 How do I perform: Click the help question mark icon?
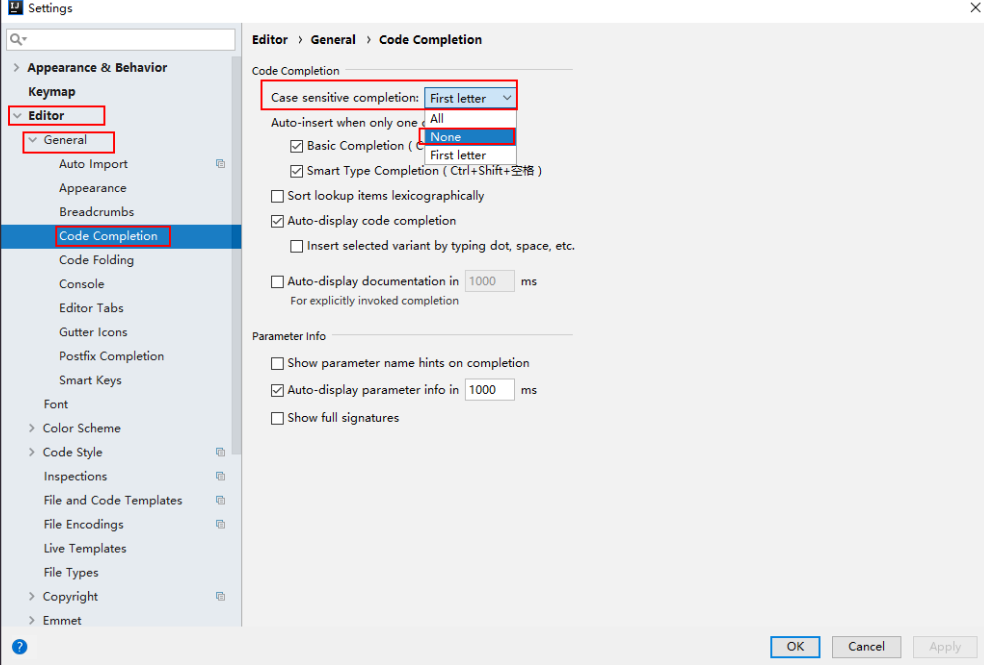click(19, 646)
